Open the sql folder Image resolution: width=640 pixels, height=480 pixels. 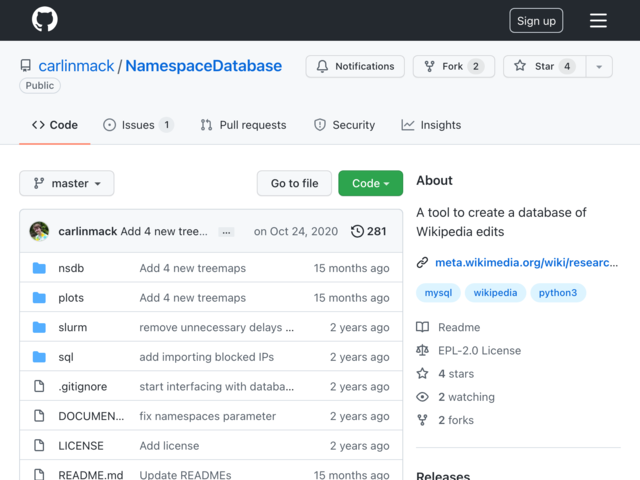pos(66,357)
